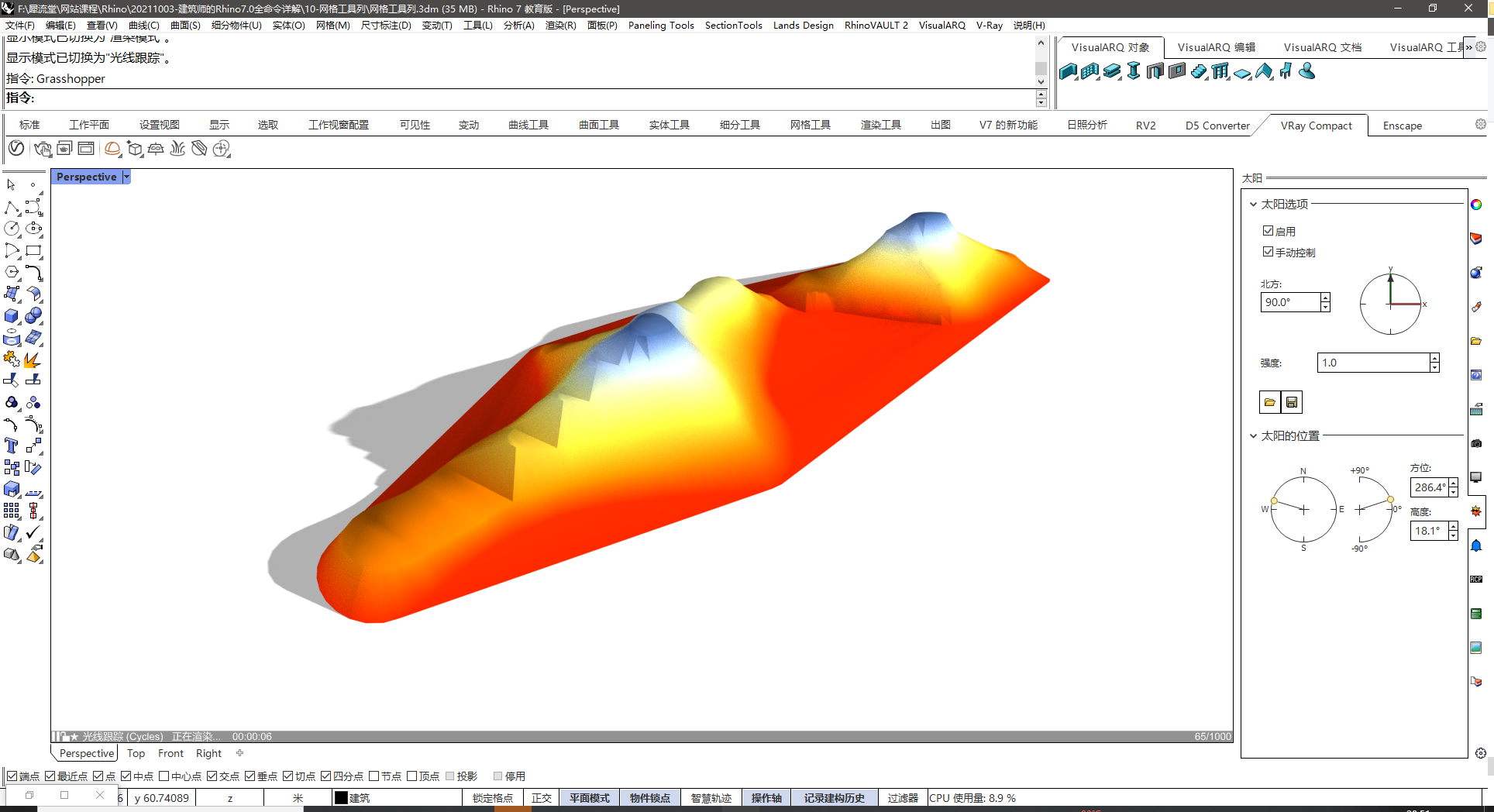Click the sun azimuth compass dial handle
The height and width of the screenshot is (812, 1494).
click(x=1274, y=501)
